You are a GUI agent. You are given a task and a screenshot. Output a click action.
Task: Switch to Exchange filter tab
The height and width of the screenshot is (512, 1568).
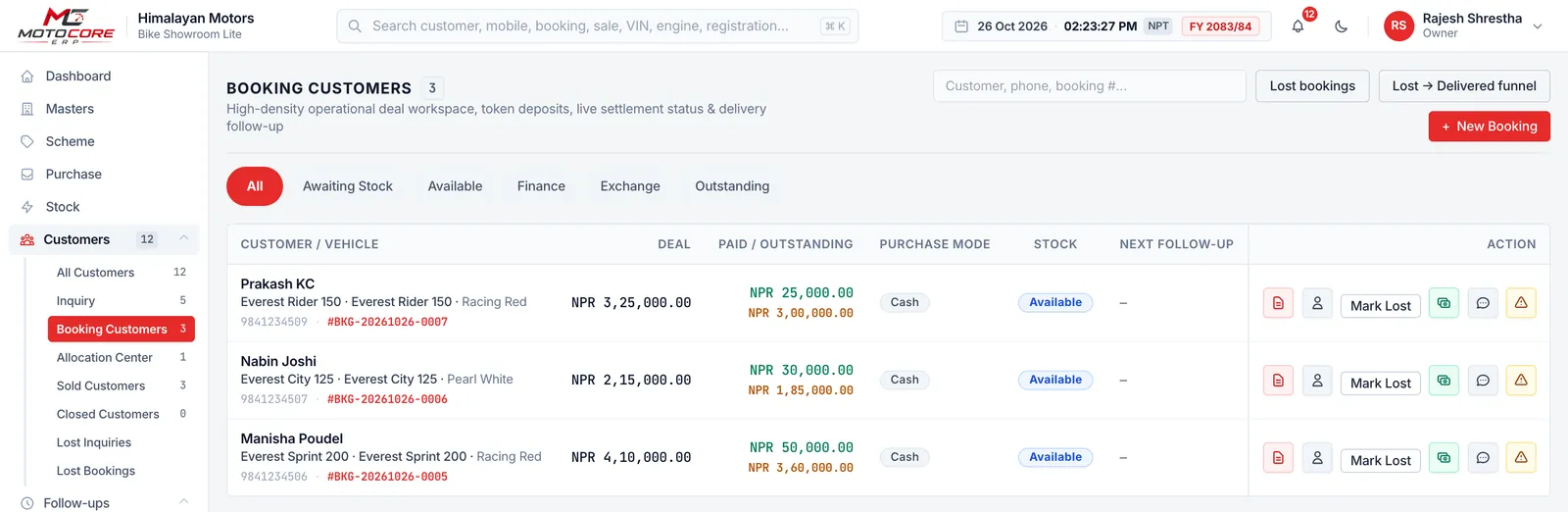pos(630,186)
